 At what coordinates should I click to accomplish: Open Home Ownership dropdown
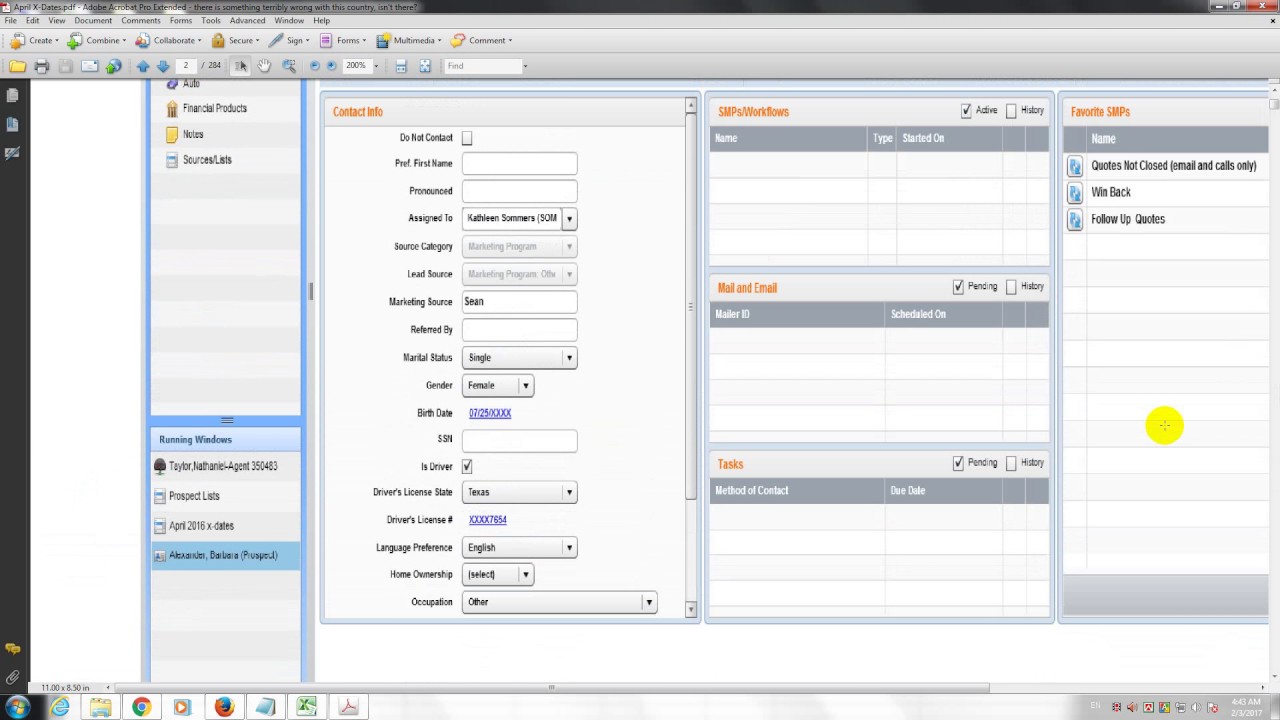525,575
